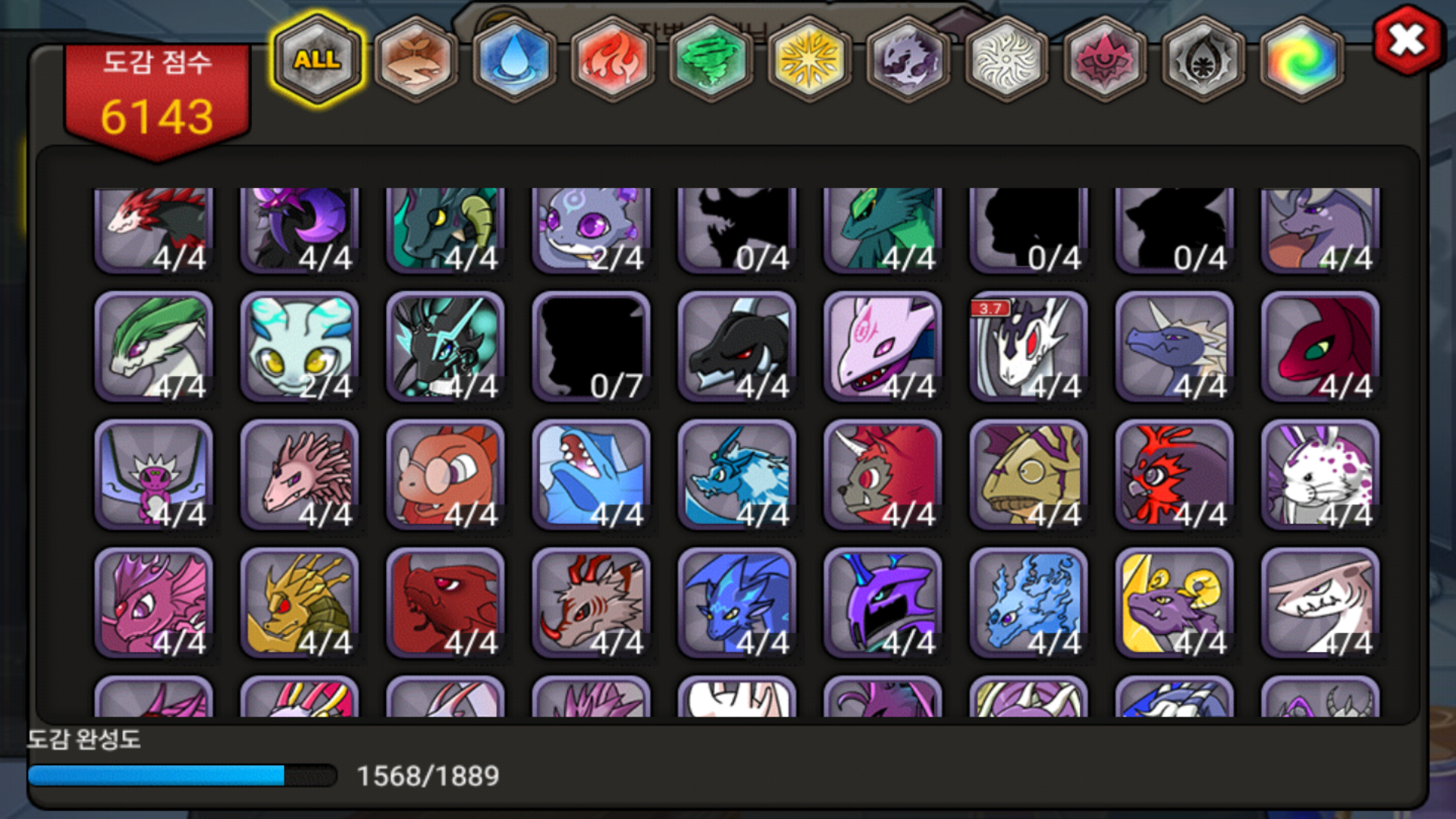
Task: Open dragon entry with 3.7 red badge
Action: [1028, 347]
